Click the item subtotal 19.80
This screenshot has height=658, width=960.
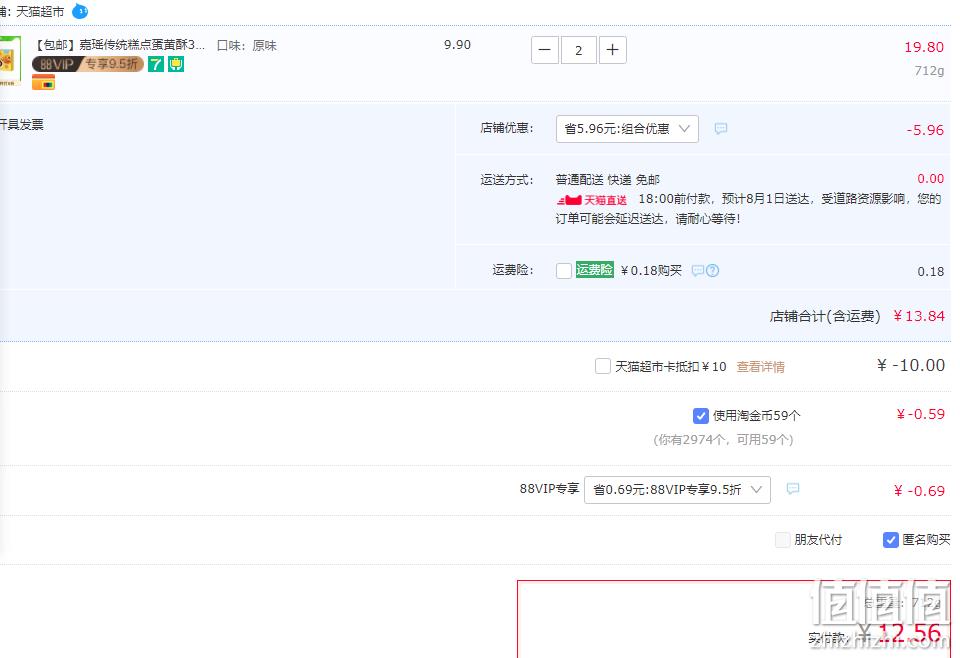pos(924,47)
